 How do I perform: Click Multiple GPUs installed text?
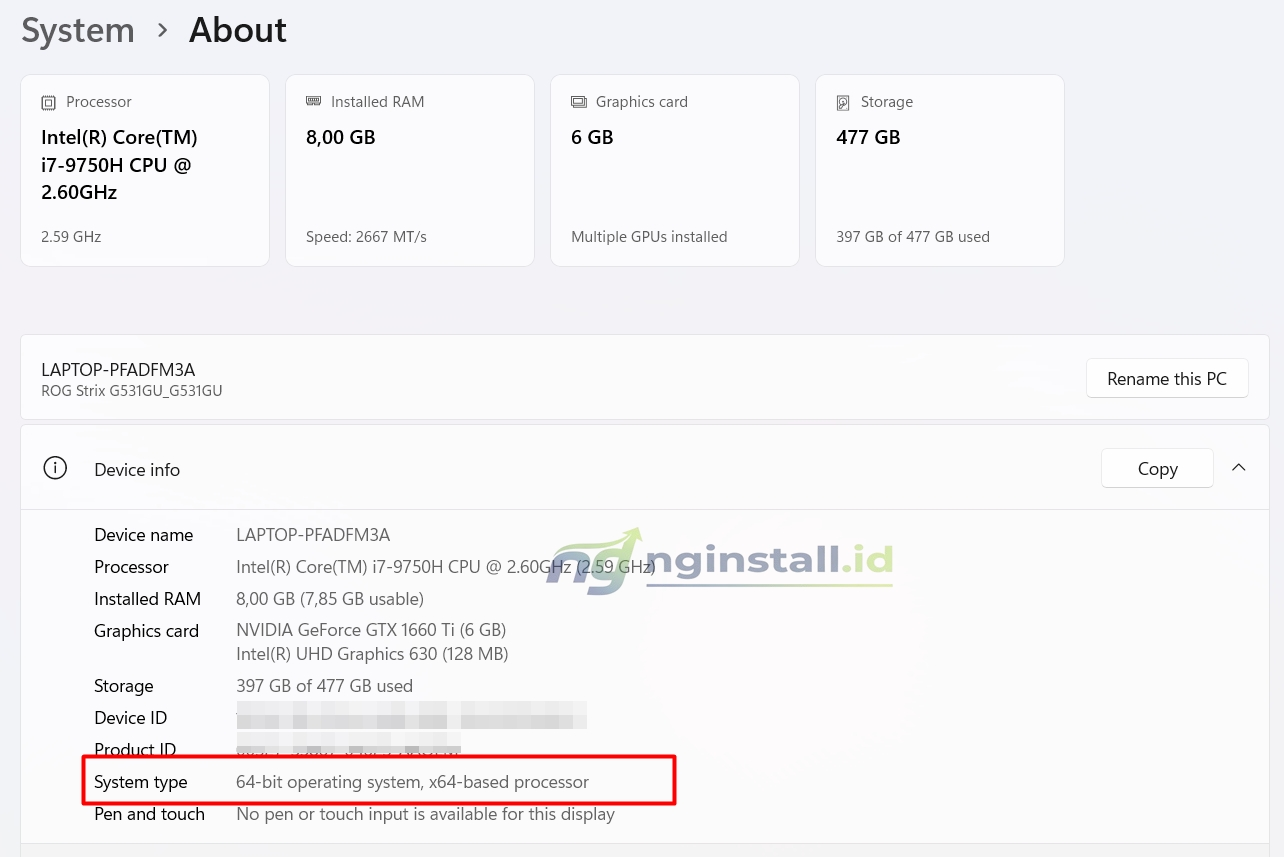tap(649, 237)
